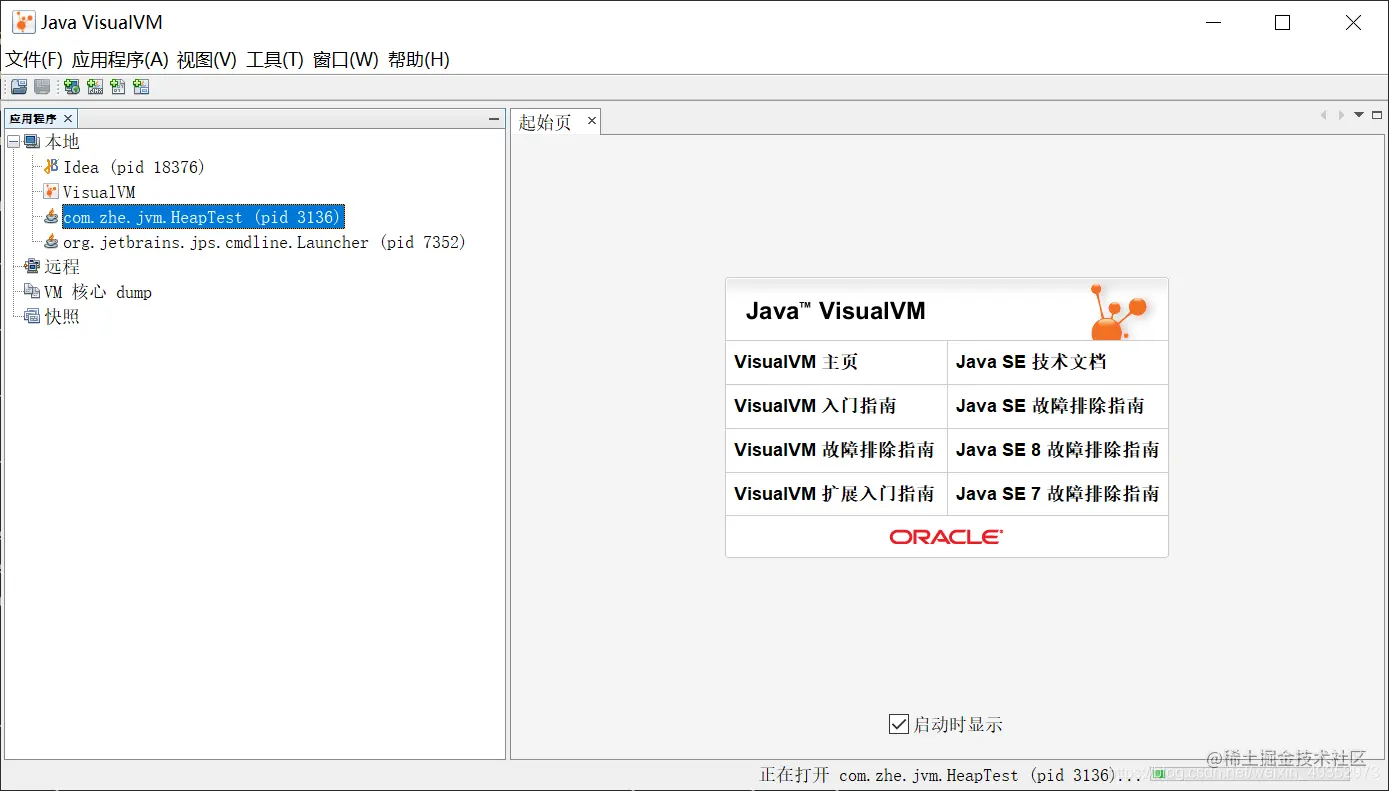Viewport: 1389px width, 791px height.
Task: Click the Add Remote Host toolbar icon
Action: coord(72,87)
